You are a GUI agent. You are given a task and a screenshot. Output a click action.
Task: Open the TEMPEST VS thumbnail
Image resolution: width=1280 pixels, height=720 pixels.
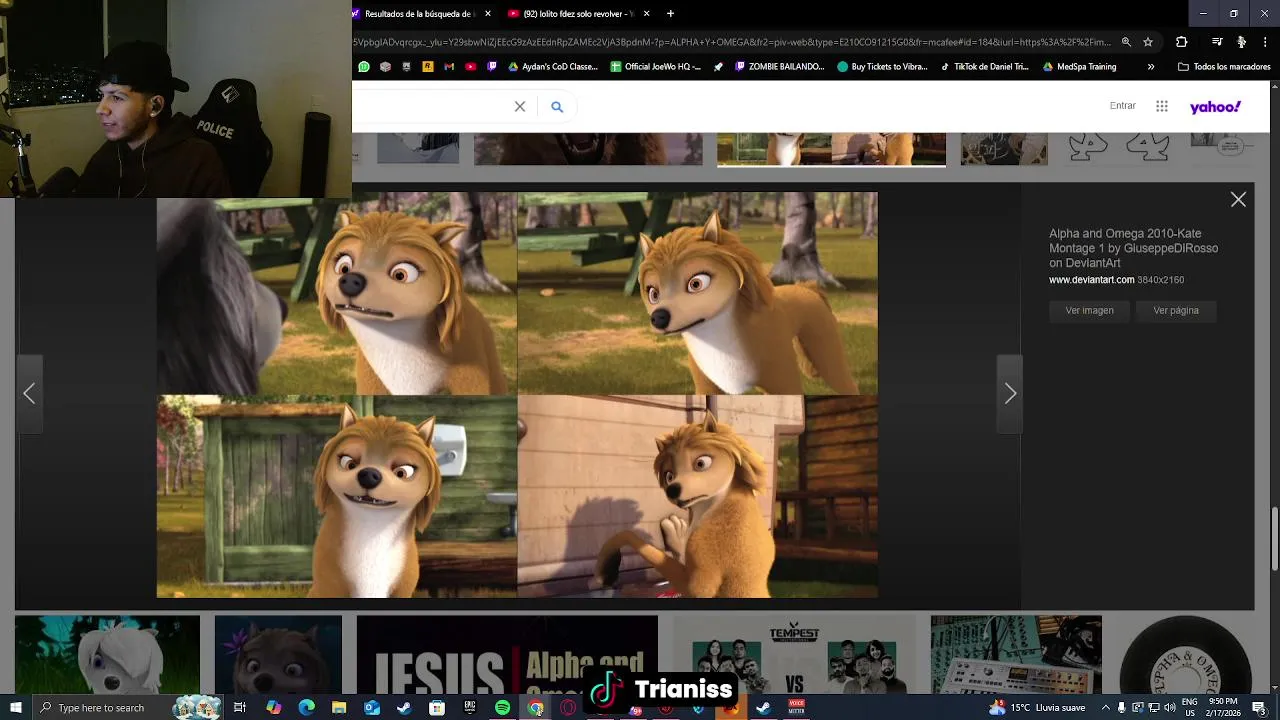[x=794, y=655]
